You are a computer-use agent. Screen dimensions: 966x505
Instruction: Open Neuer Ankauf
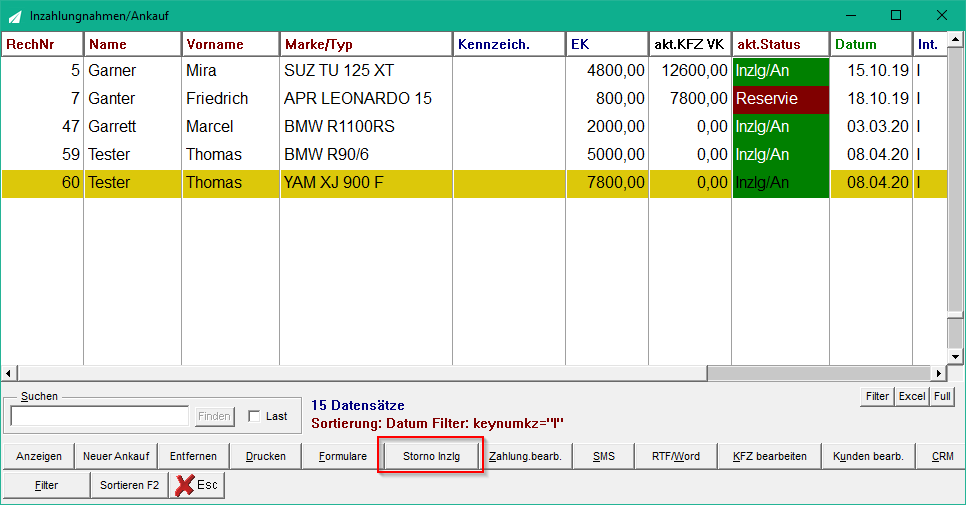(116, 456)
